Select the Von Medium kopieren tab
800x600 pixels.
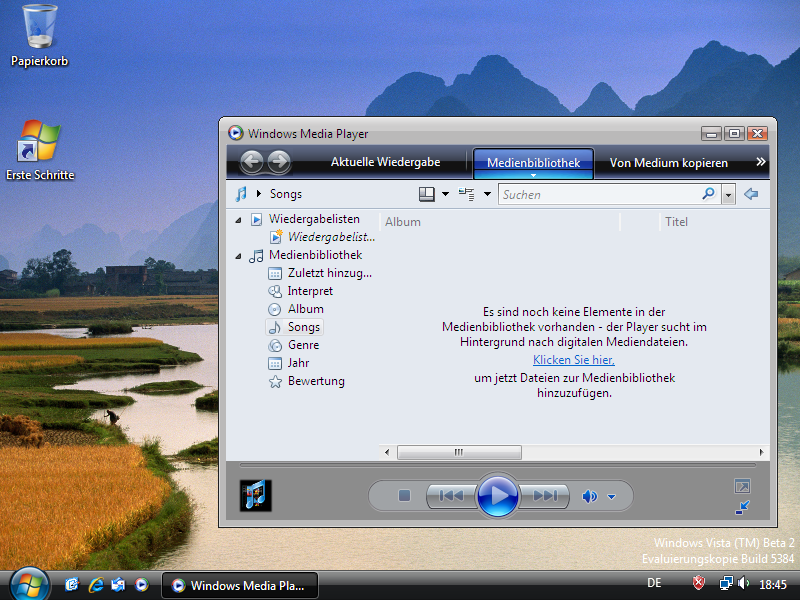(x=668, y=162)
